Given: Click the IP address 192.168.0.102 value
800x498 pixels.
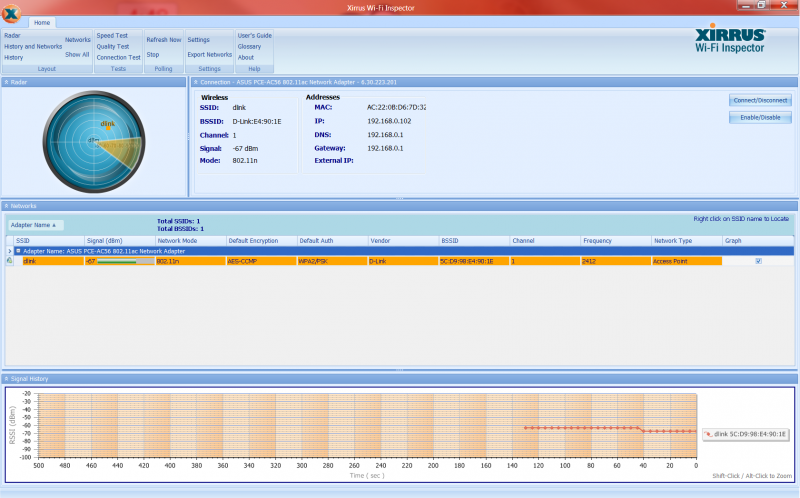Looking at the screenshot, I should pyautogui.click(x=389, y=121).
